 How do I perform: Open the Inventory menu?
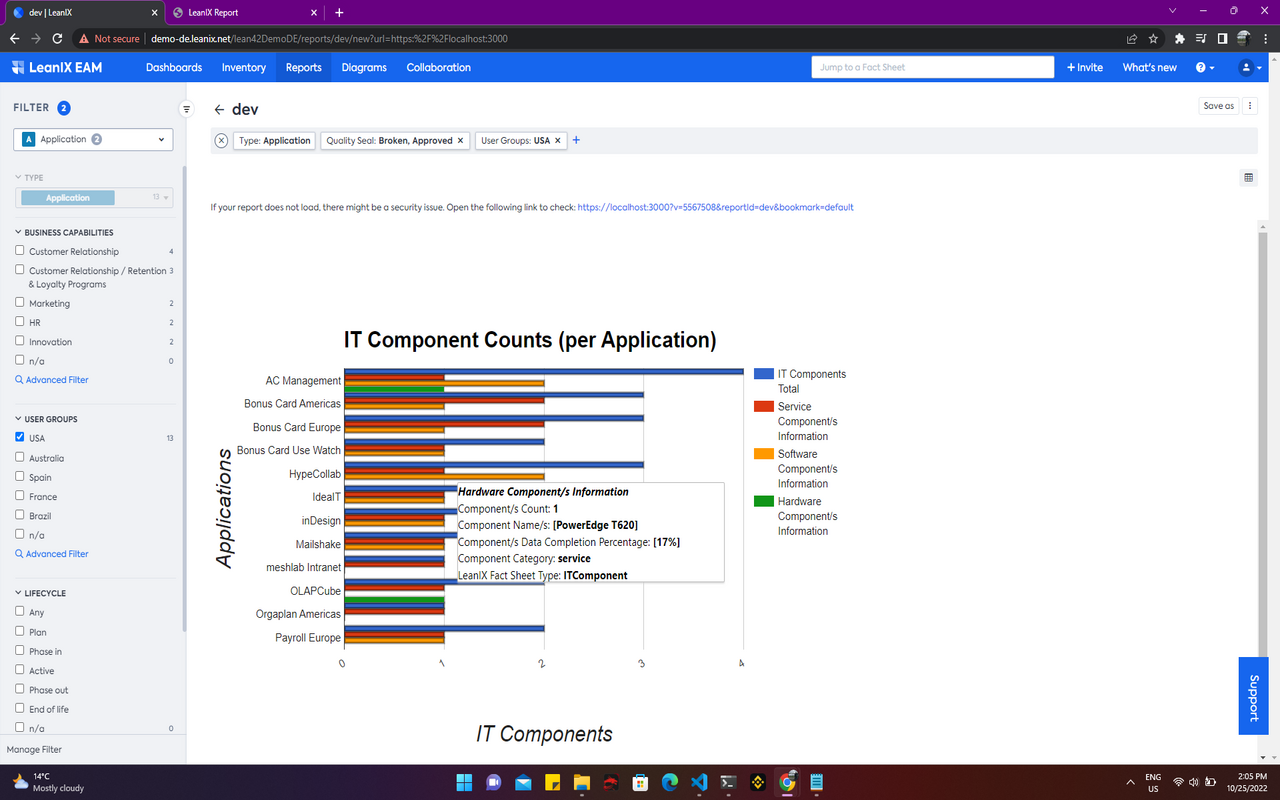click(x=244, y=68)
